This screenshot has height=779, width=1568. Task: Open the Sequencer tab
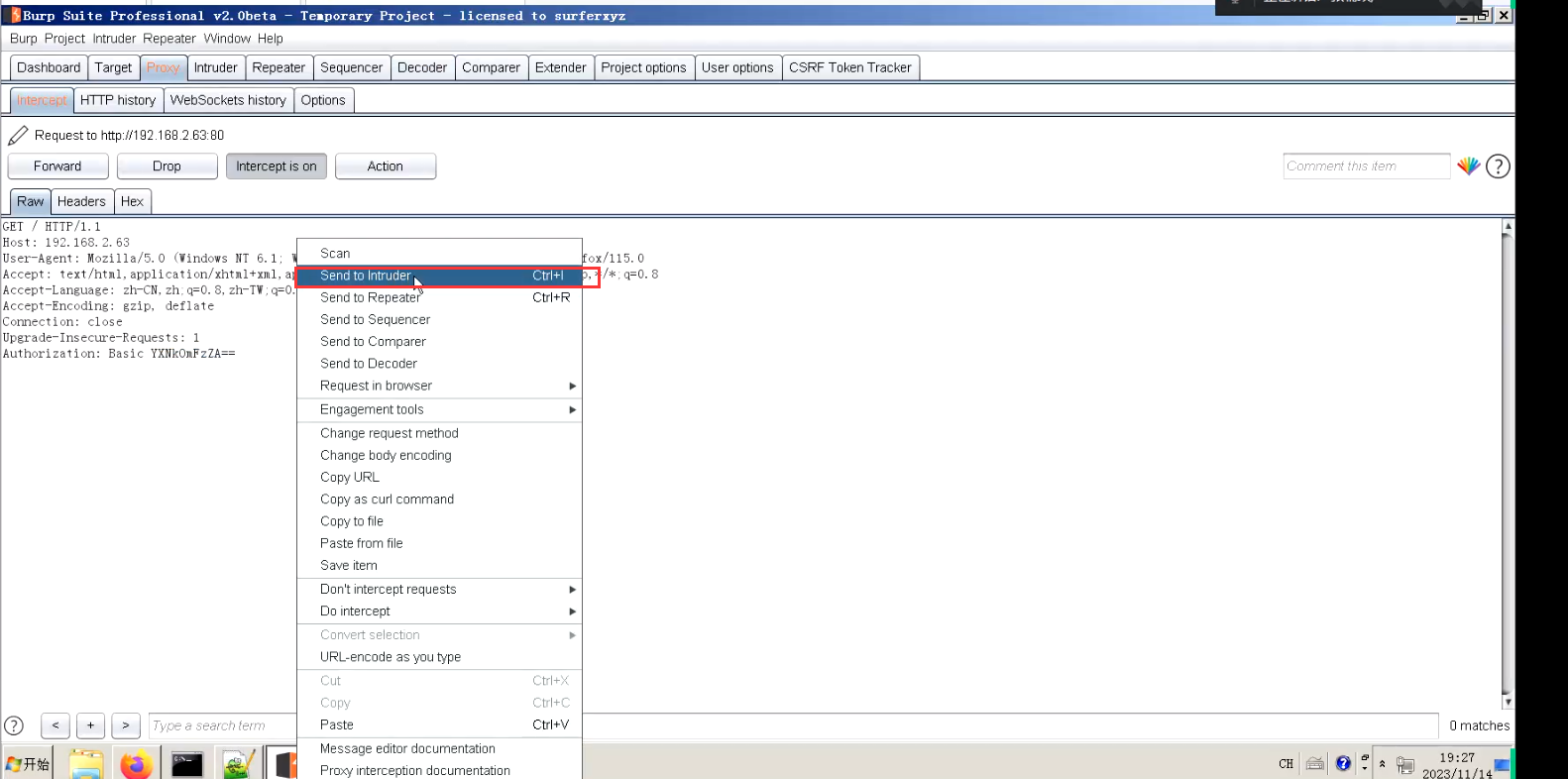(351, 67)
